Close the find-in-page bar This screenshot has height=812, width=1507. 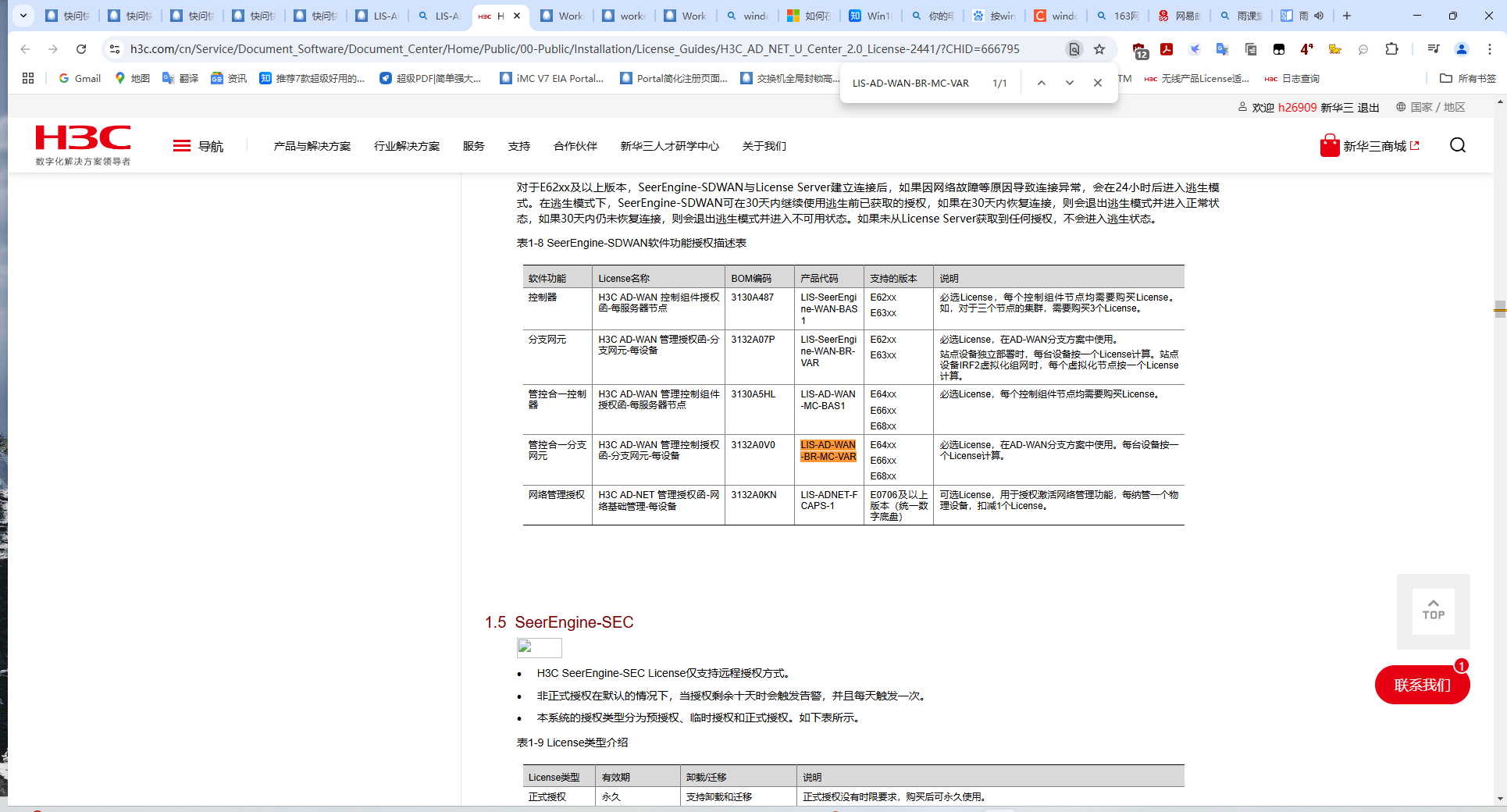point(1097,83)
